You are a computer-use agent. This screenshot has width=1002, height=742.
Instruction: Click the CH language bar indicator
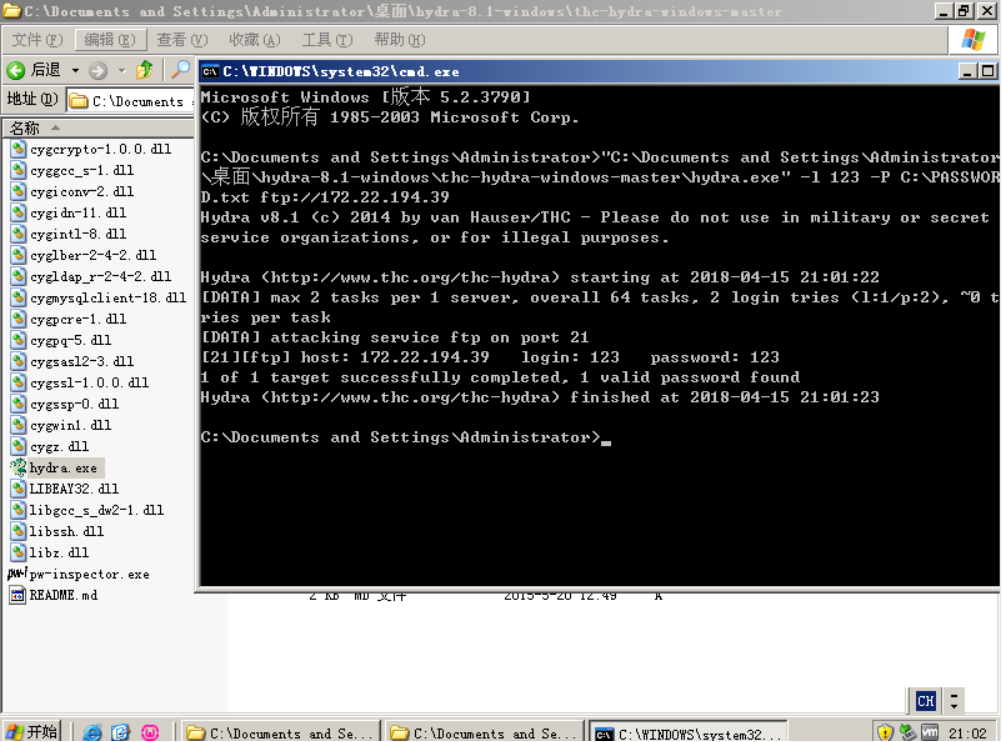point(925,701)
